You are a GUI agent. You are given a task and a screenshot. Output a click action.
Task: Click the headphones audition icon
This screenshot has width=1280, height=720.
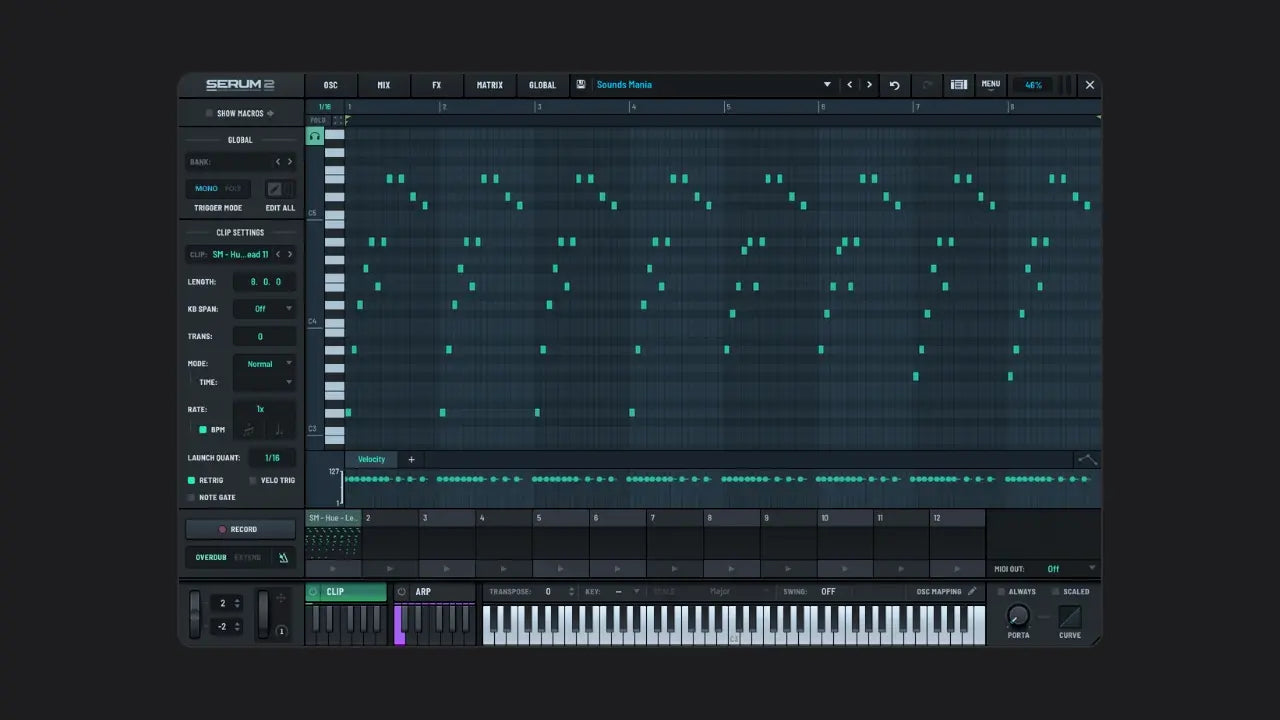tap(315, 137)
